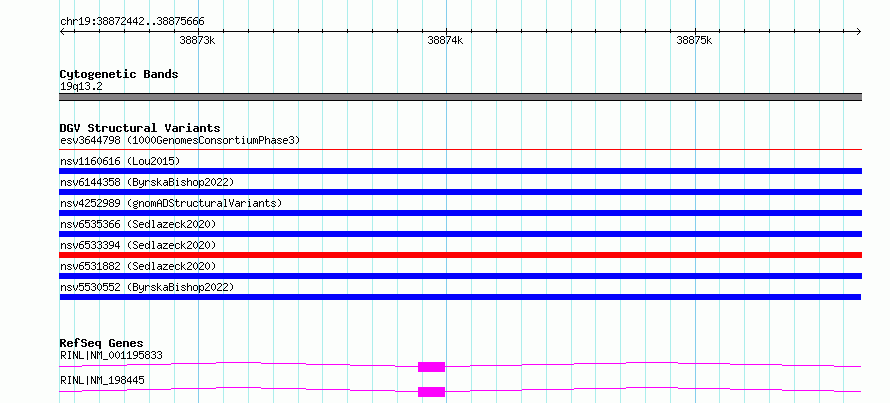Click the 38873k ruler tick label

click(198, 40)
